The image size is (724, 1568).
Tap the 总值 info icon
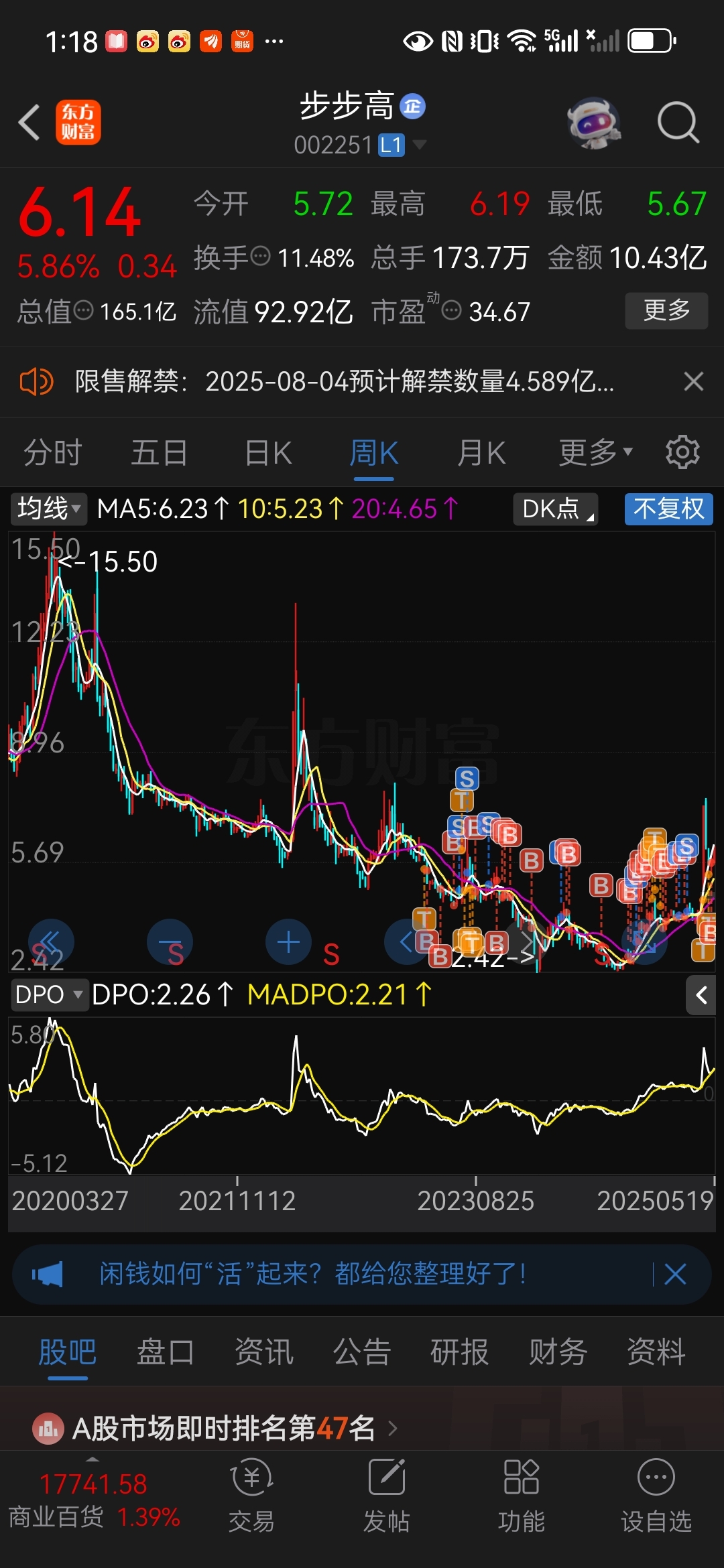point(84,310)
